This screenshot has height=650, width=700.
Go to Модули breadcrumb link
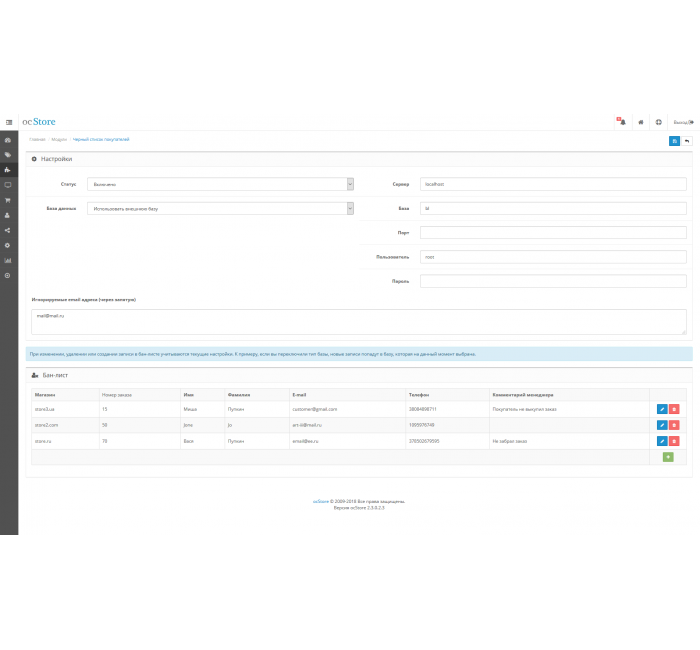click(59, 139)
